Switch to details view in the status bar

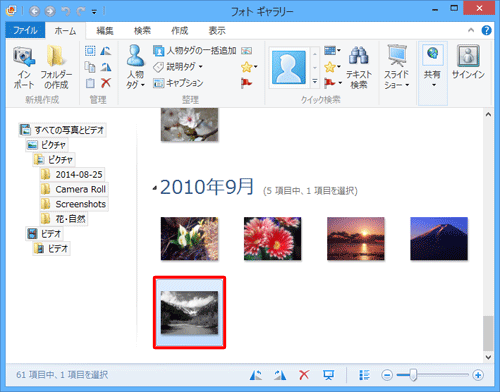click(364, 375)
